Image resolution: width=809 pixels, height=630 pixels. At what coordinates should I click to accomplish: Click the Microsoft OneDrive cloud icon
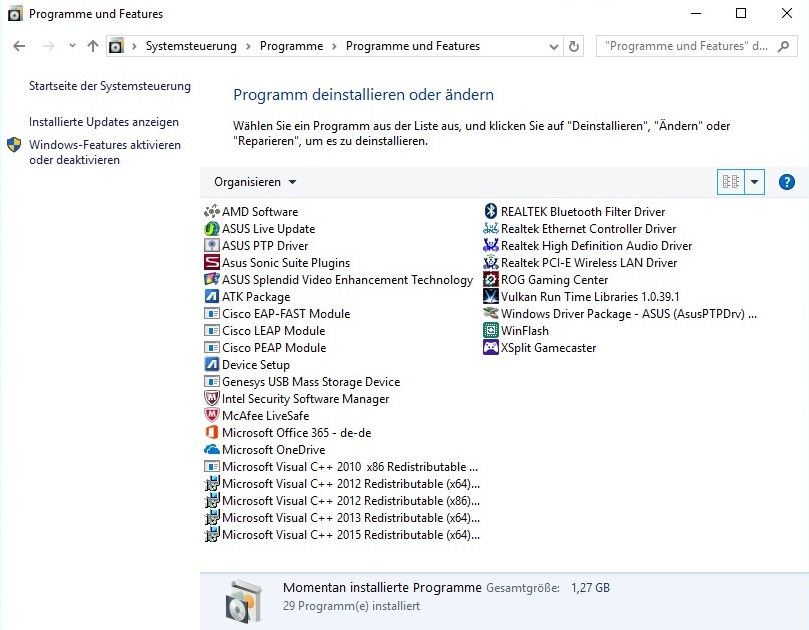pos(212,450)
